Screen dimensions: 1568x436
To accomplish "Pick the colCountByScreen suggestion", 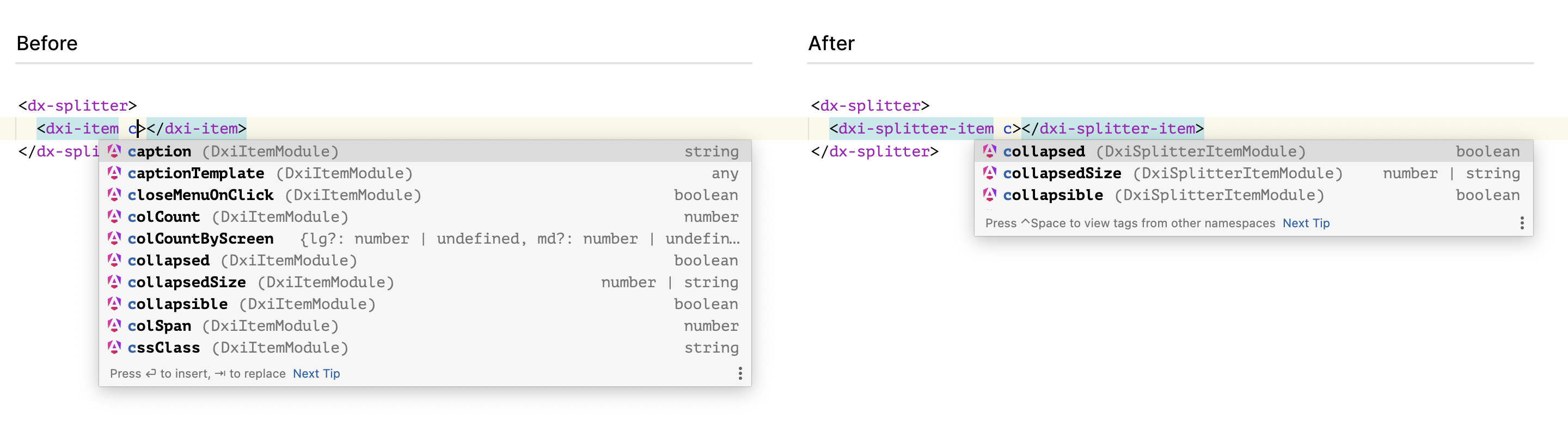I will [425, 239].
